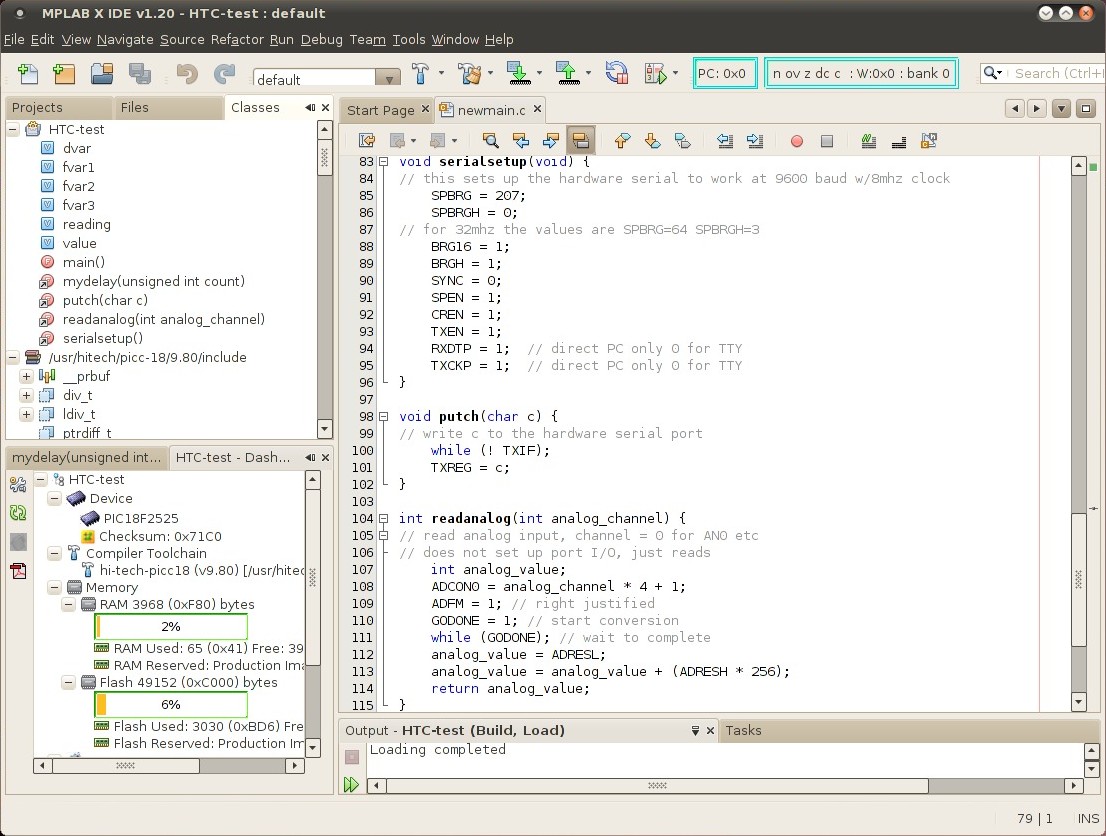Click the Find Selection magnifier icon

tap(490, 140)
